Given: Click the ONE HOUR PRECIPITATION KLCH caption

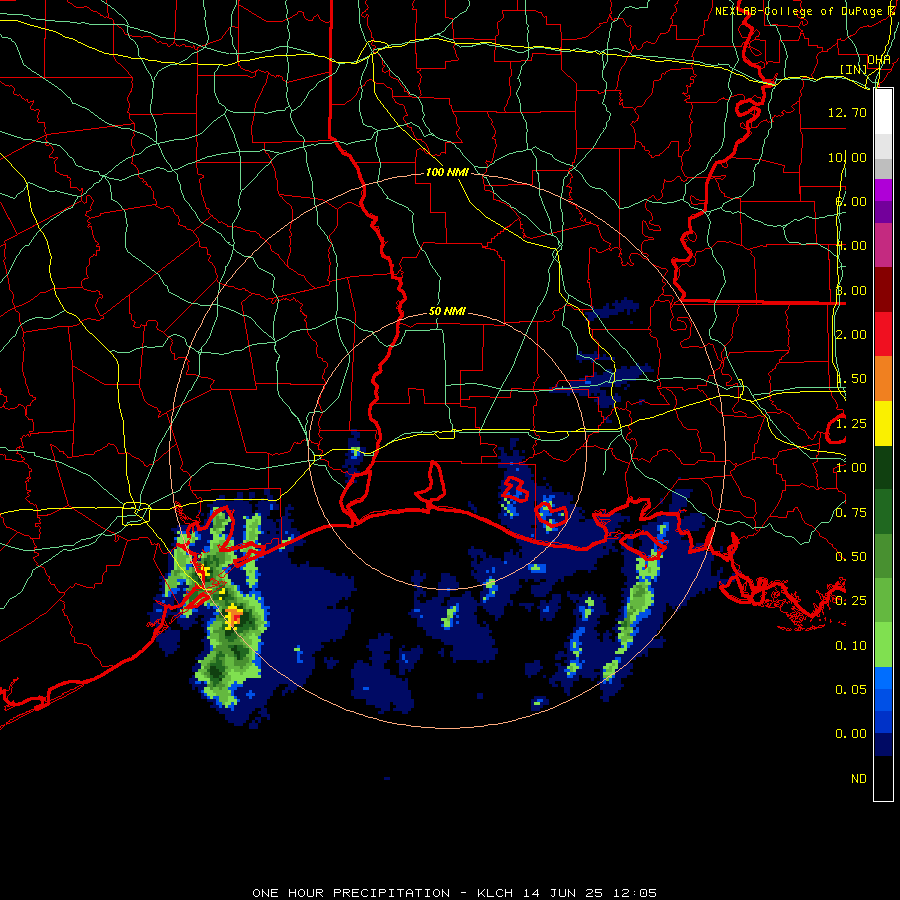Looking at the screenshot, I should tap(454, 893).
